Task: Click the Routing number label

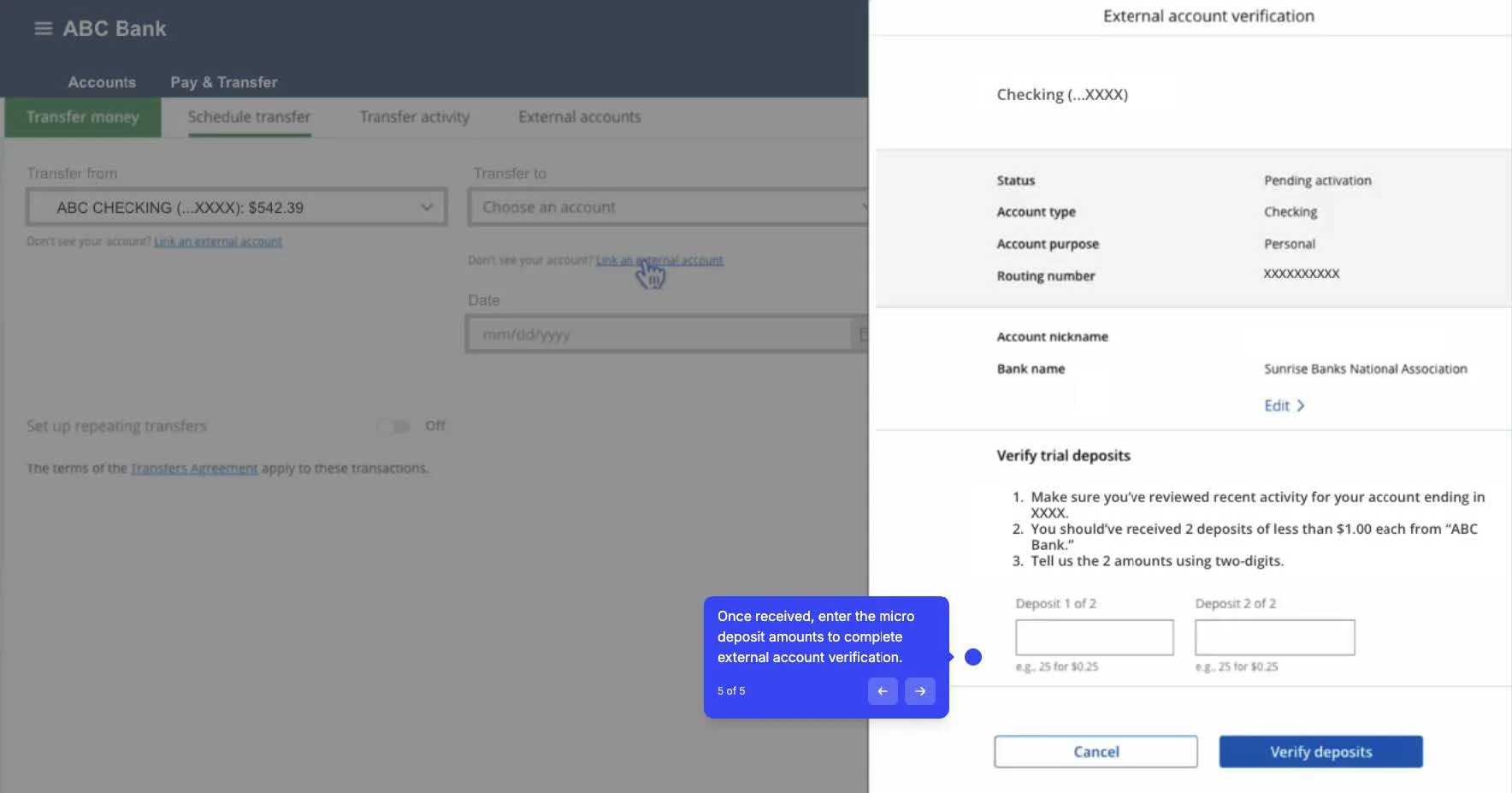Action: click(1046, 276)
